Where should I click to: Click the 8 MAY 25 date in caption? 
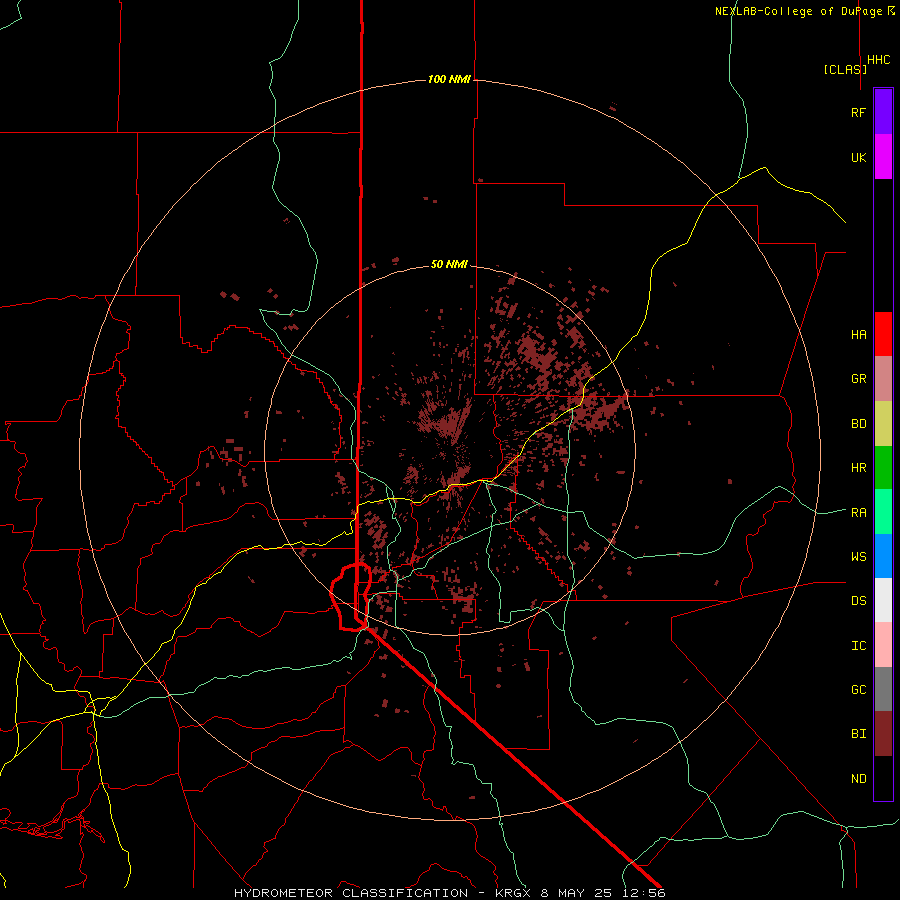pyautogui.click(x=576, y=893)
